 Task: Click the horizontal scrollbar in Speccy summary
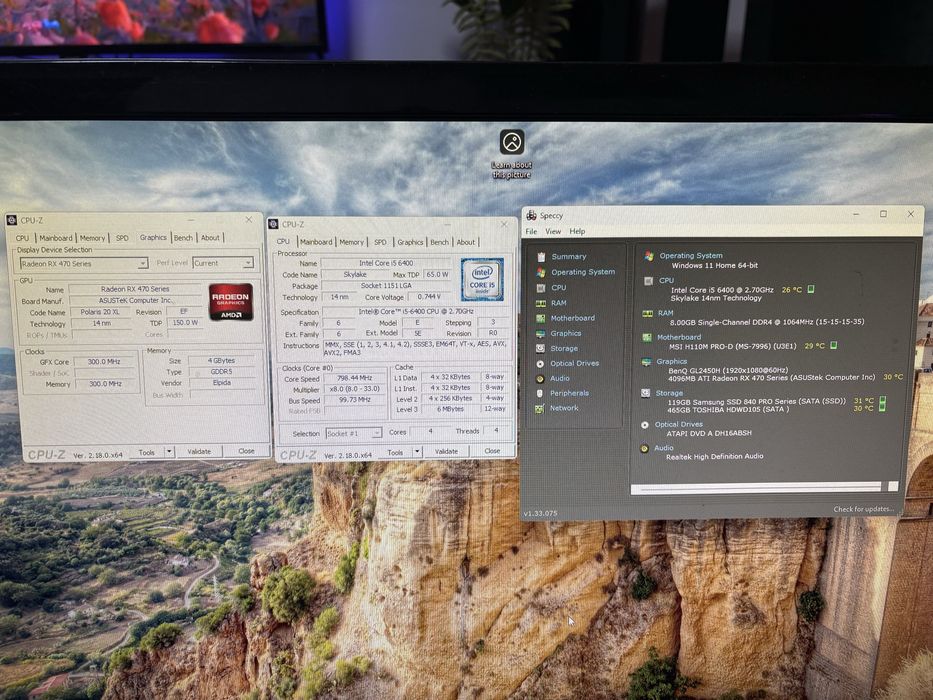pos(756,488)
